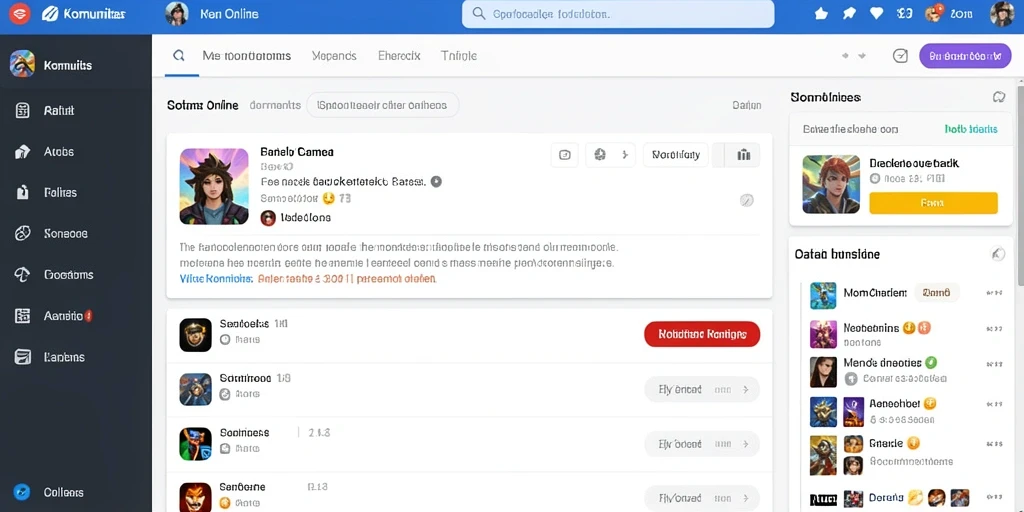Open the Komunits item in the sidebar
1024x512 pixels.
click(x=76, y=65)
